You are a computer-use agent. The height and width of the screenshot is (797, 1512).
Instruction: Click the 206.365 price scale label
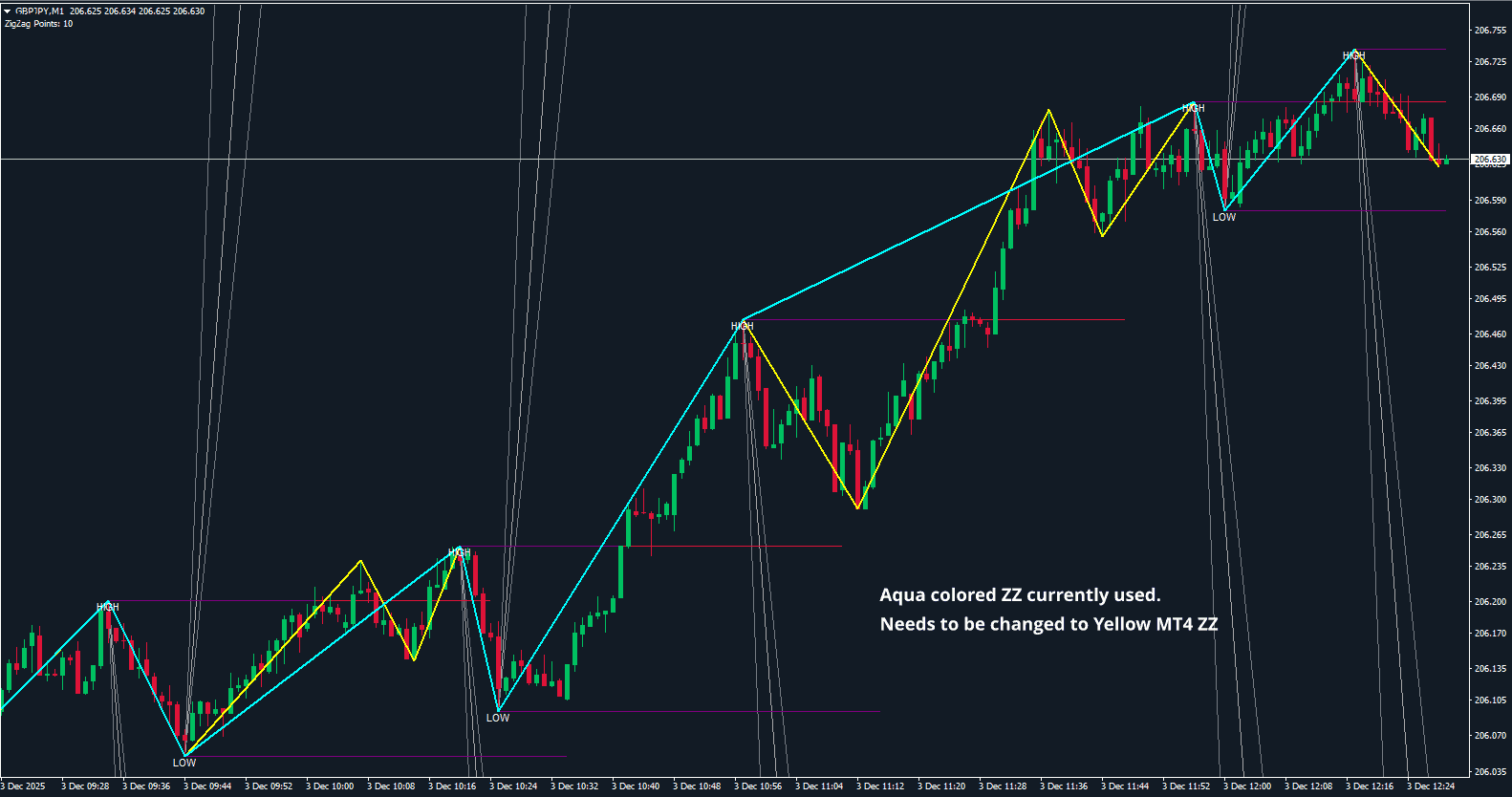[x=1490, y=433]
